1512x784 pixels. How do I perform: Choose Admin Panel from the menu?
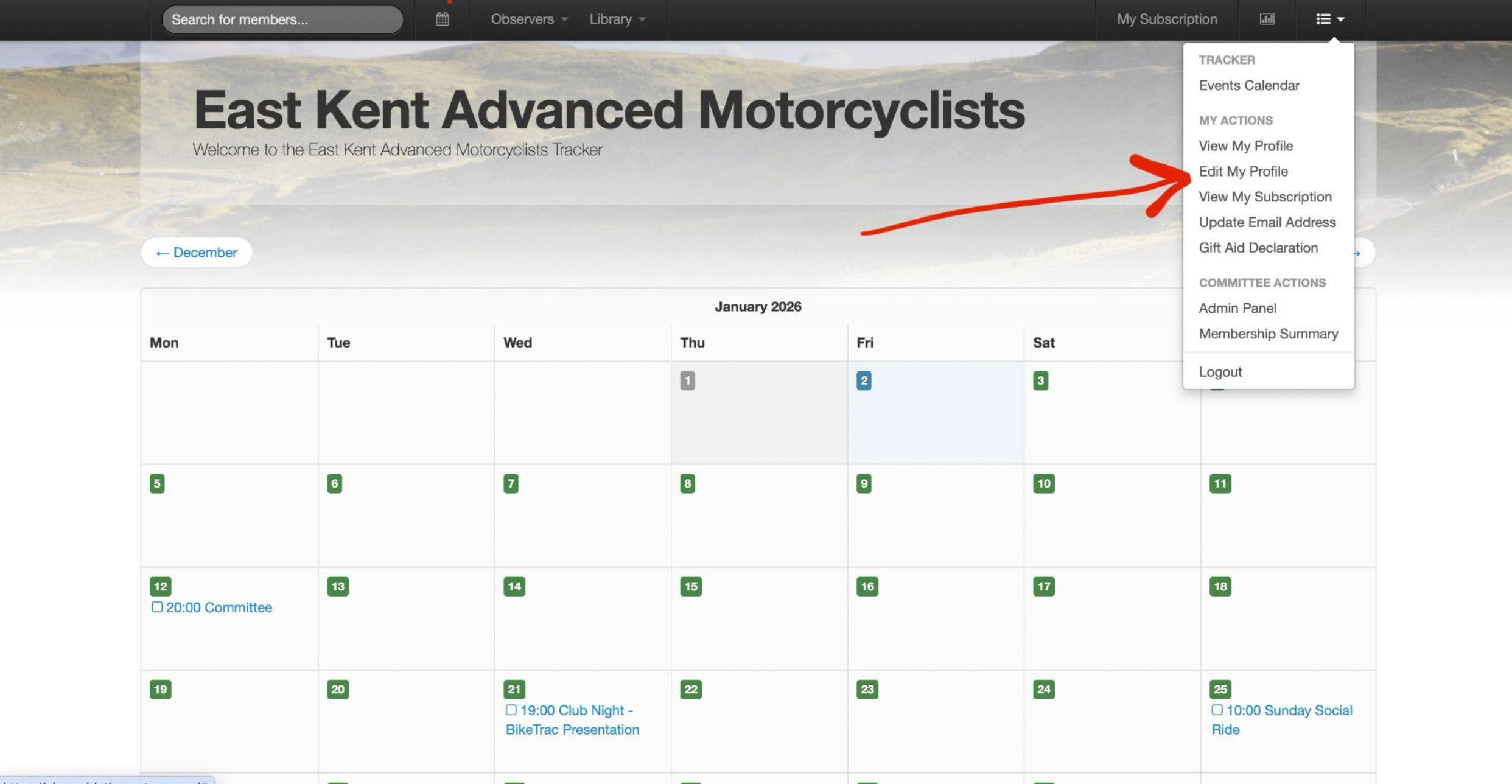(1237, 308)
